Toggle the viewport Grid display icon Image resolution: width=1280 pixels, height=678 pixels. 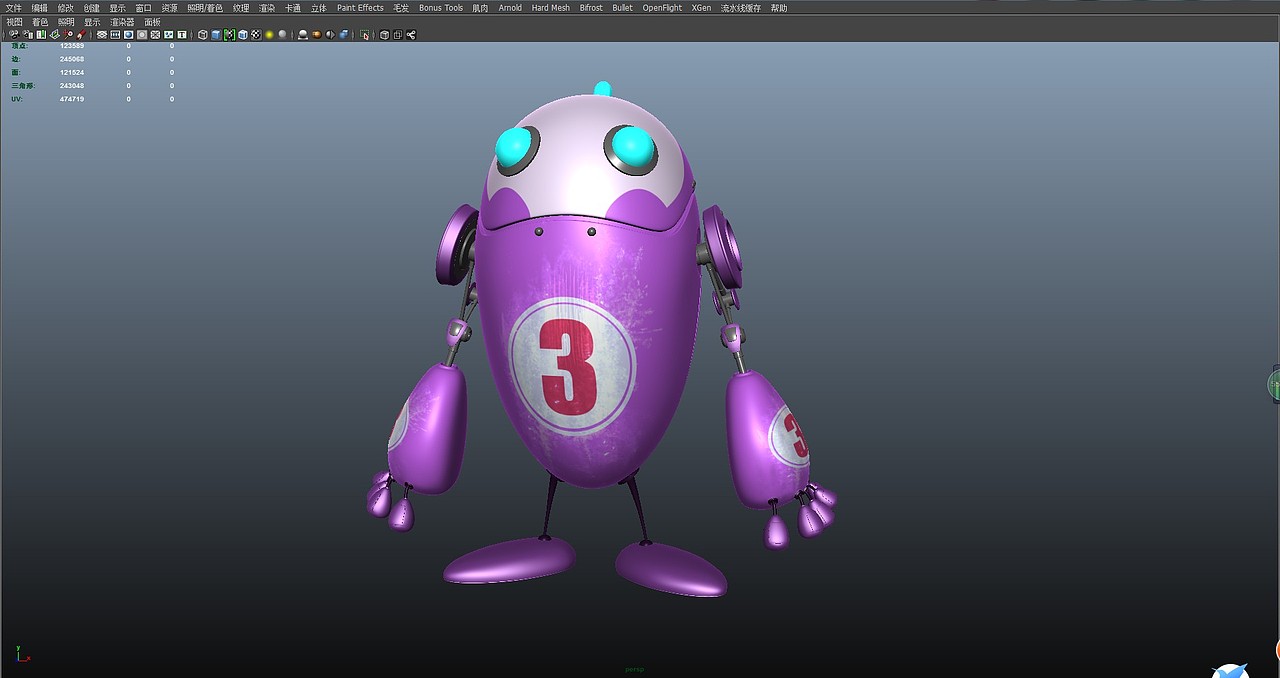pyautogui.click(x=102, y=34)
